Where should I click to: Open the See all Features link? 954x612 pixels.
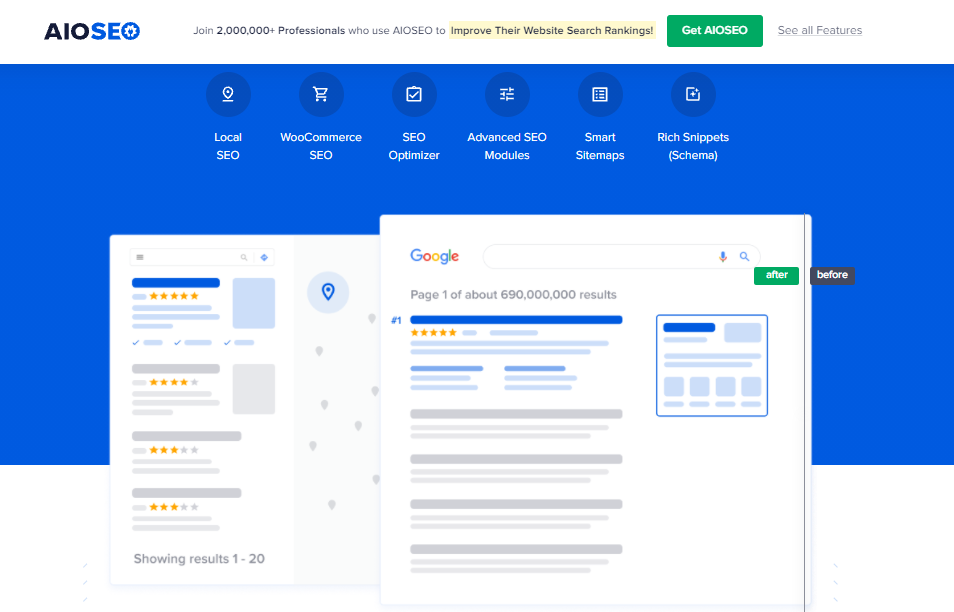820,30
